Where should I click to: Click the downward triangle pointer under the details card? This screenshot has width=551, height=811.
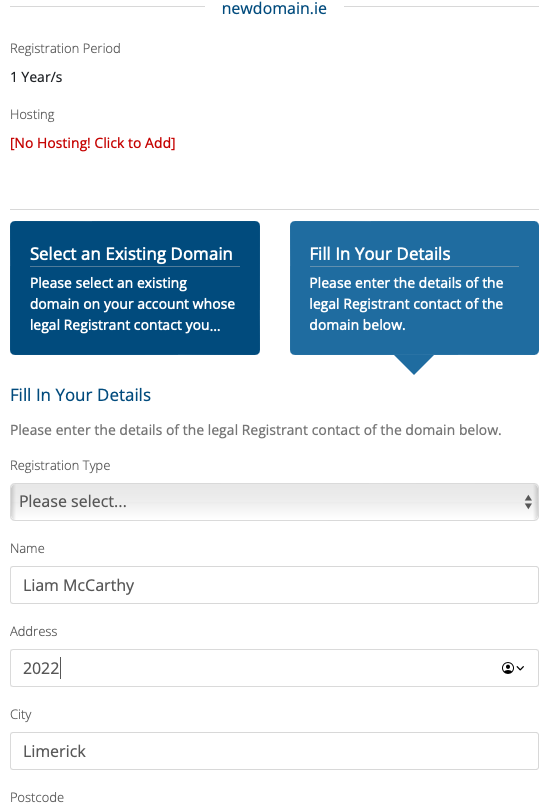point(414,365)
